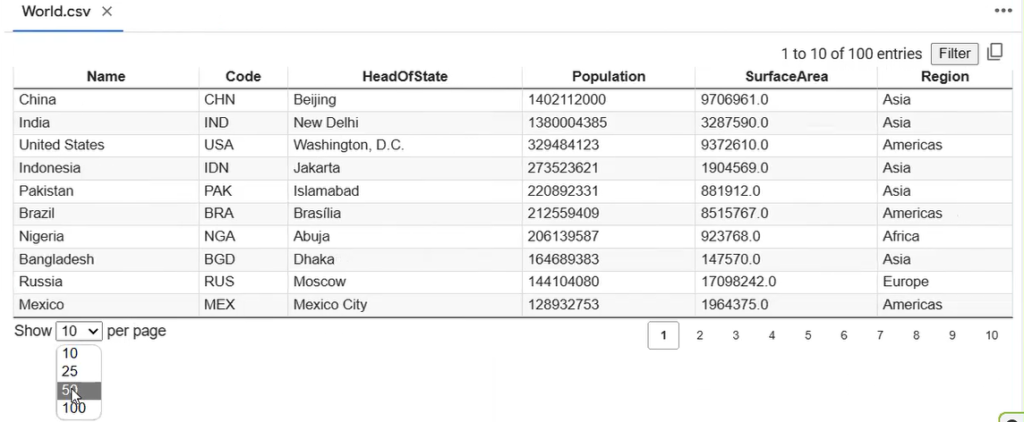
Task: Click the CHN code cell
Action: (243, 100)
